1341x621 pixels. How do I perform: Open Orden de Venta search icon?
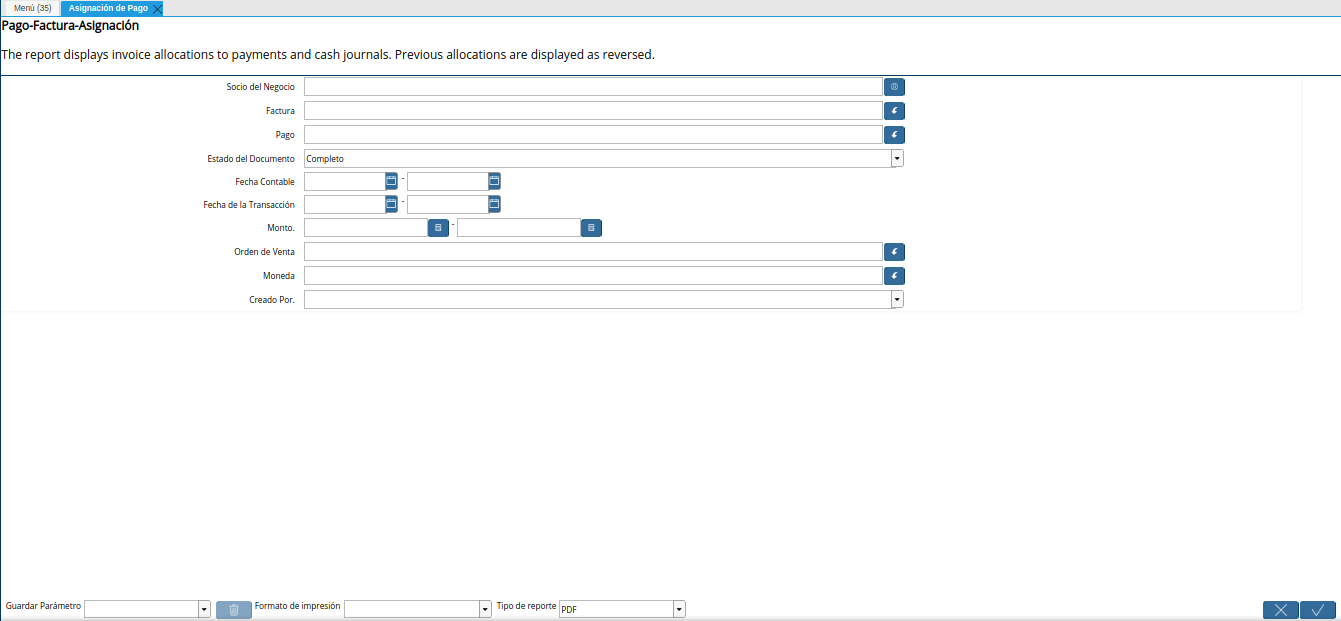point(894,252)
